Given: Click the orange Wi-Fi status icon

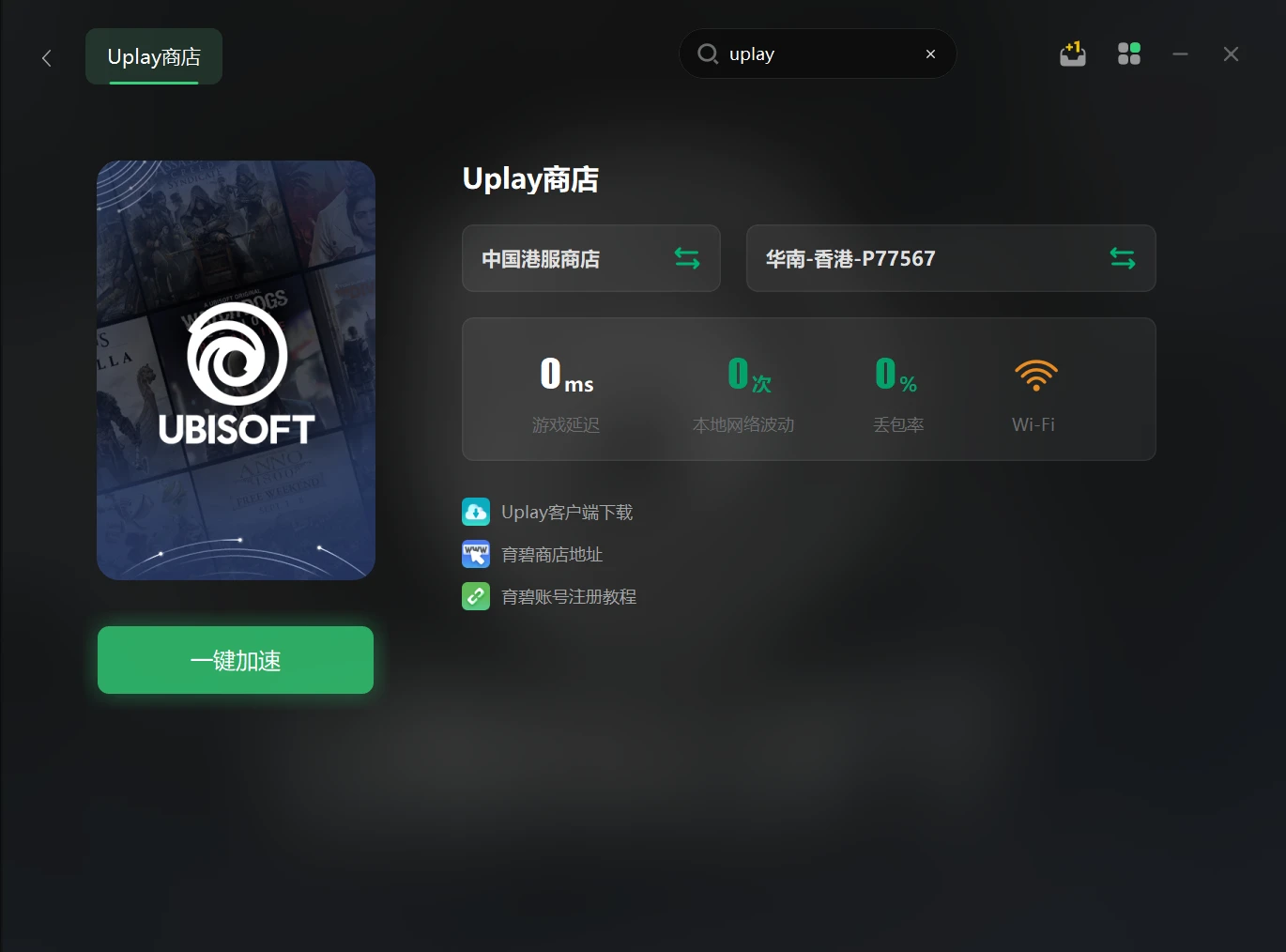Looking at the screenshot, I should tap(1036, 376).
